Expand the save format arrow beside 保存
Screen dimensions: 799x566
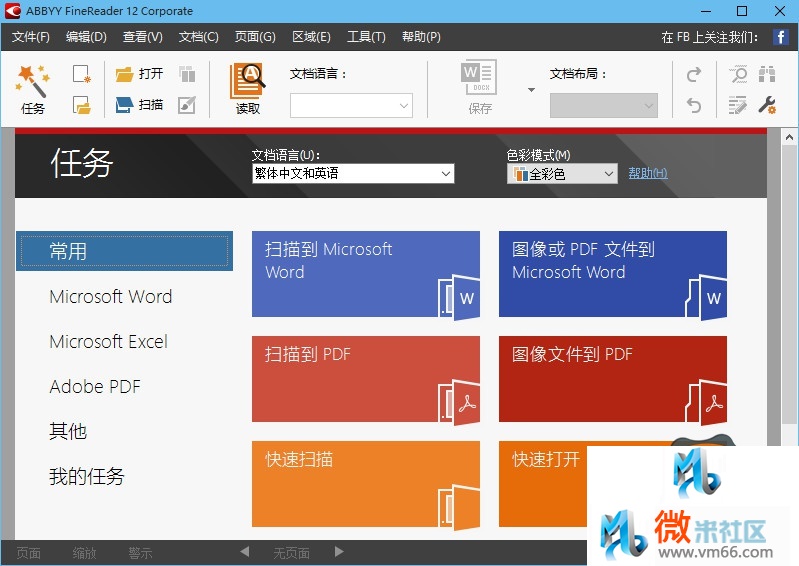click(x=531, y=90)
